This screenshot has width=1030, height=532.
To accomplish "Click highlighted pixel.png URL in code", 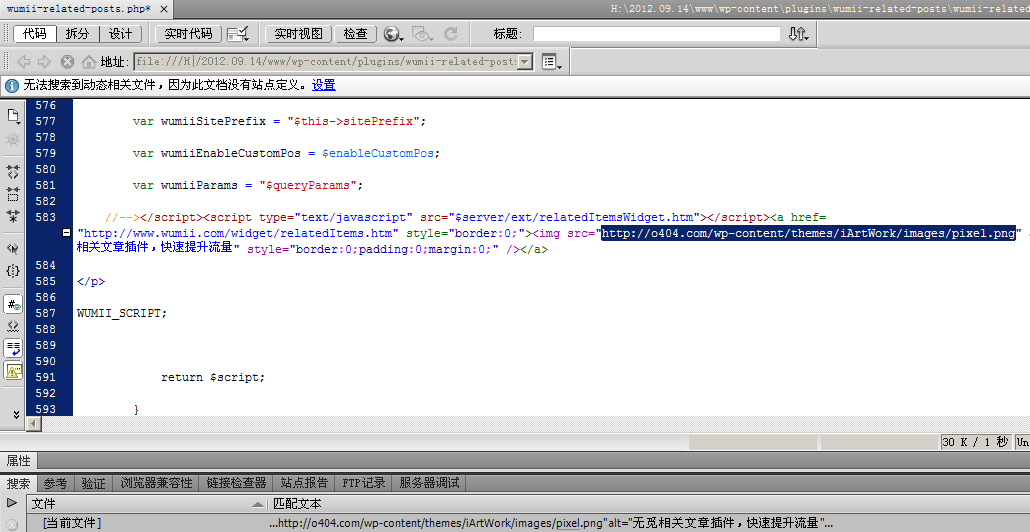I will 809,233.
